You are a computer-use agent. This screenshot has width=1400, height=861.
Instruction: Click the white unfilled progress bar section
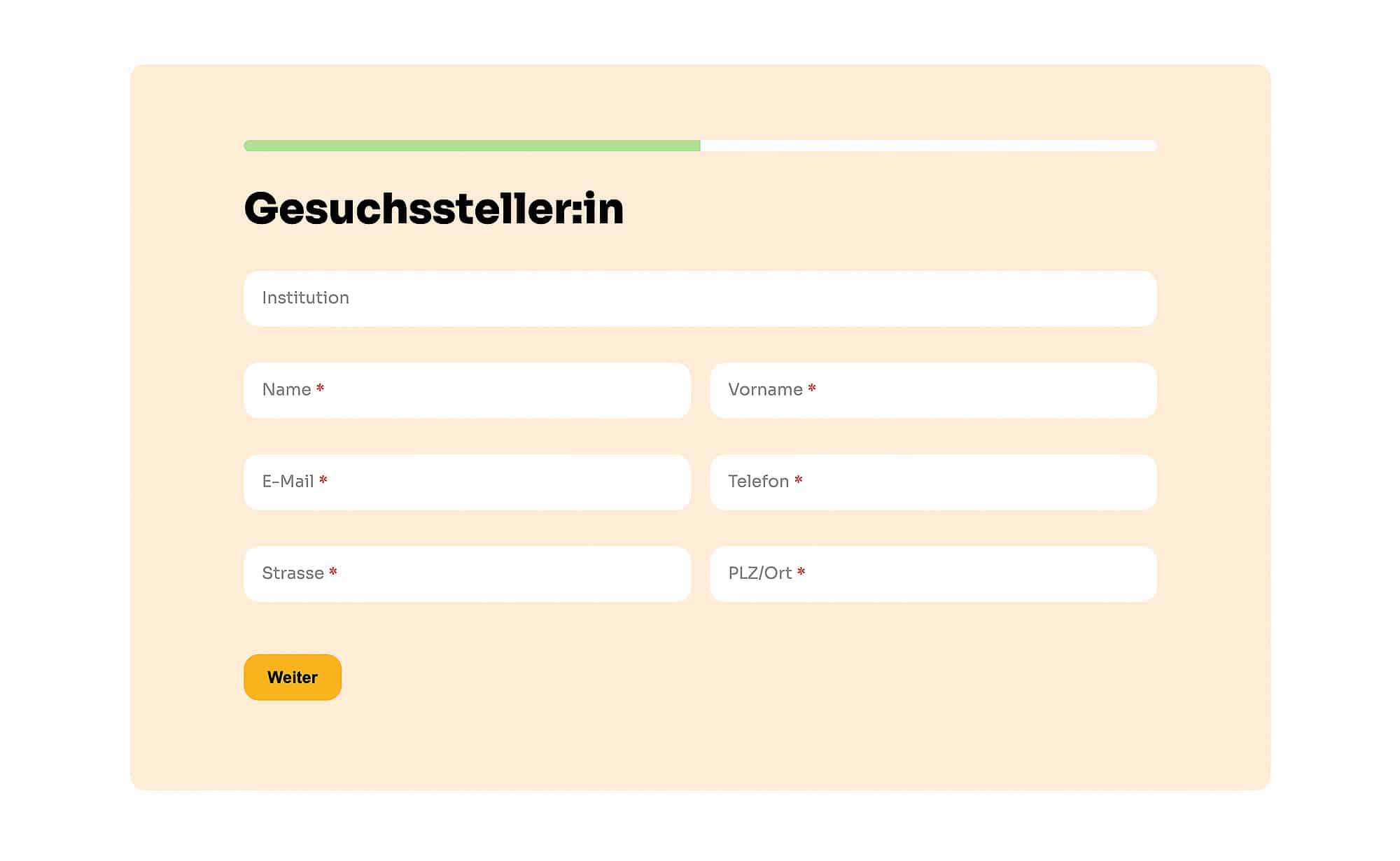pos(928,146)
